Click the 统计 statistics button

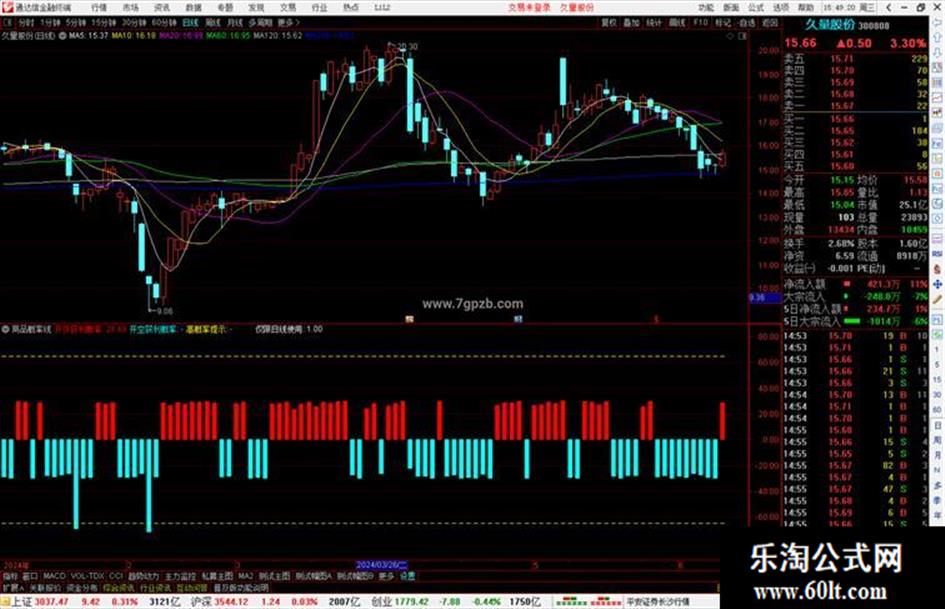click(x=654, y=22)
